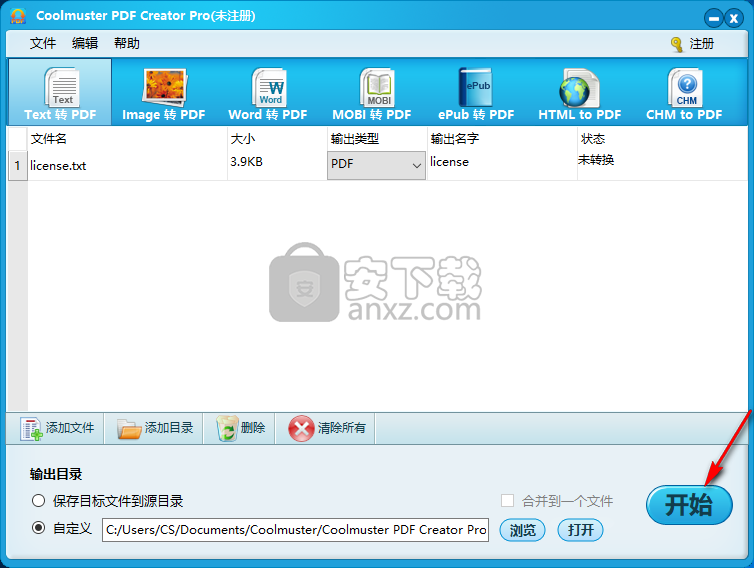Open the 编辑 menu
This screenshot has width=754, height=568.
tap(85, 43)
